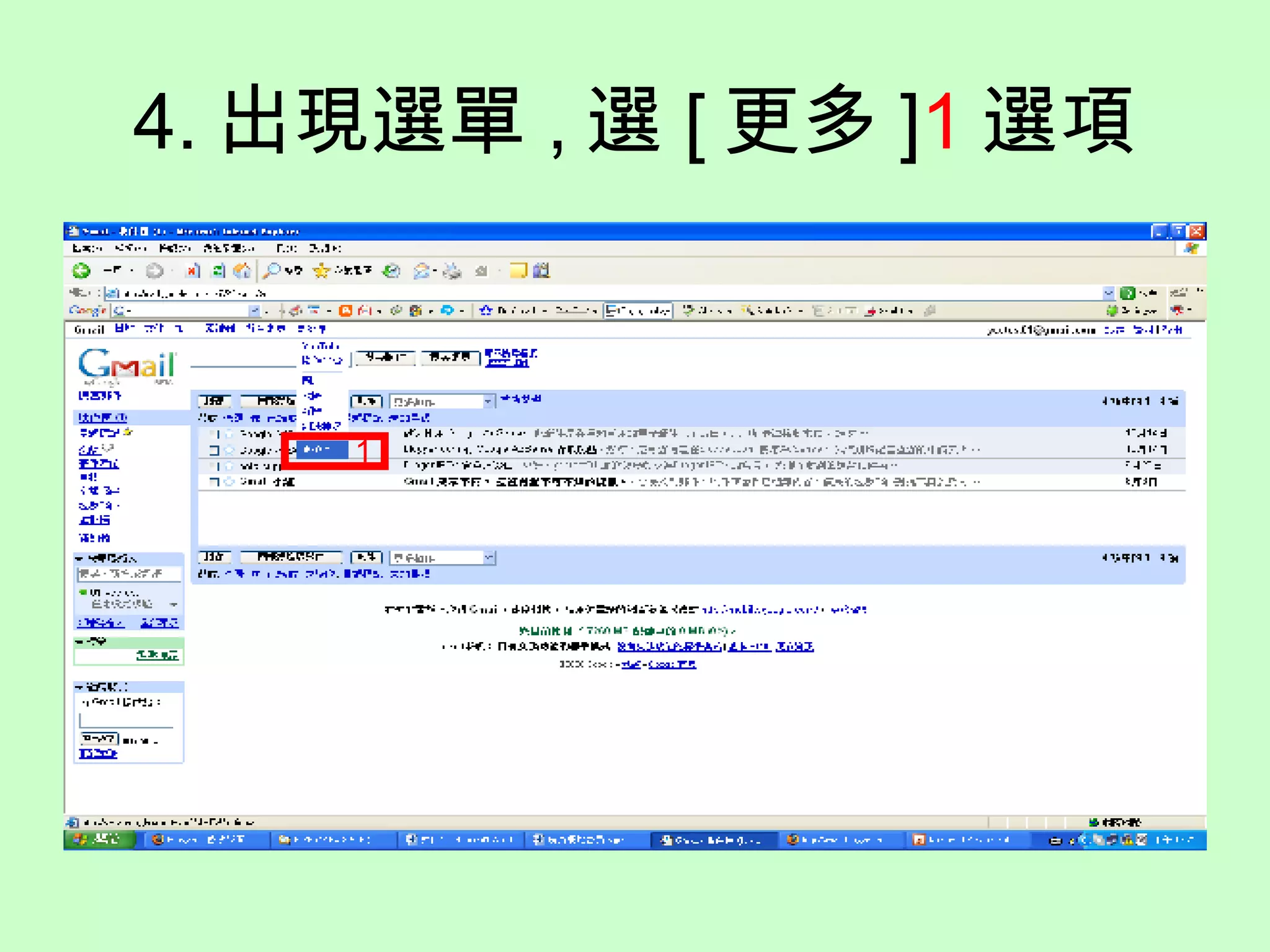1270x952 pixels.
Task: Open Favorites with the yellow star icon
Action: pyautogui.click(x=321, y=271)
